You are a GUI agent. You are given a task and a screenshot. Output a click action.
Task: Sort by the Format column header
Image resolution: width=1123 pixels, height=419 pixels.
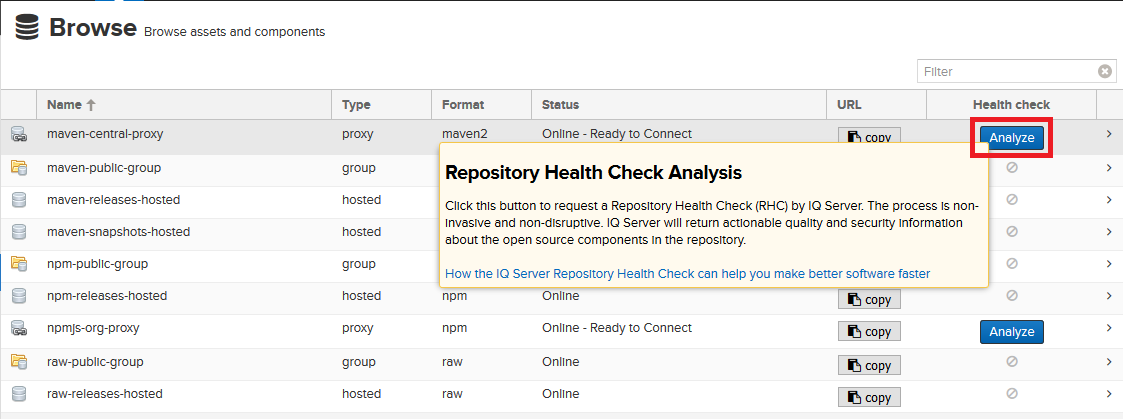point(463,105)
